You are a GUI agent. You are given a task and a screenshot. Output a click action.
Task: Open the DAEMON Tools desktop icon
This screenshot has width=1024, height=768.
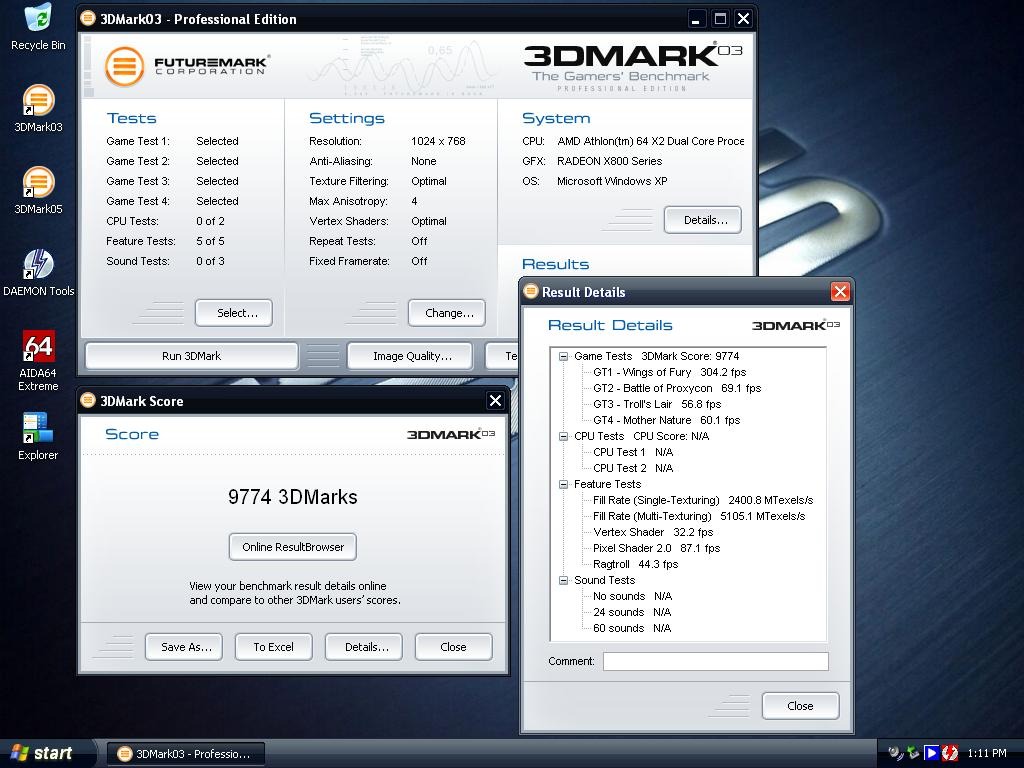pyautogui.click(x=38, y=273)
